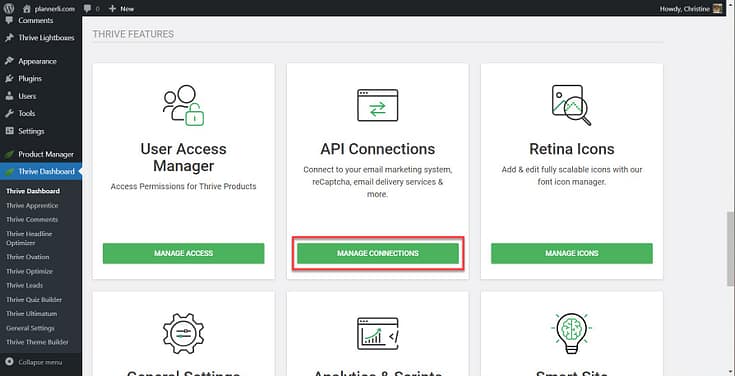Open the Appearance sidebar menu
Screen dimensions: 735x376
coord(37,61)
